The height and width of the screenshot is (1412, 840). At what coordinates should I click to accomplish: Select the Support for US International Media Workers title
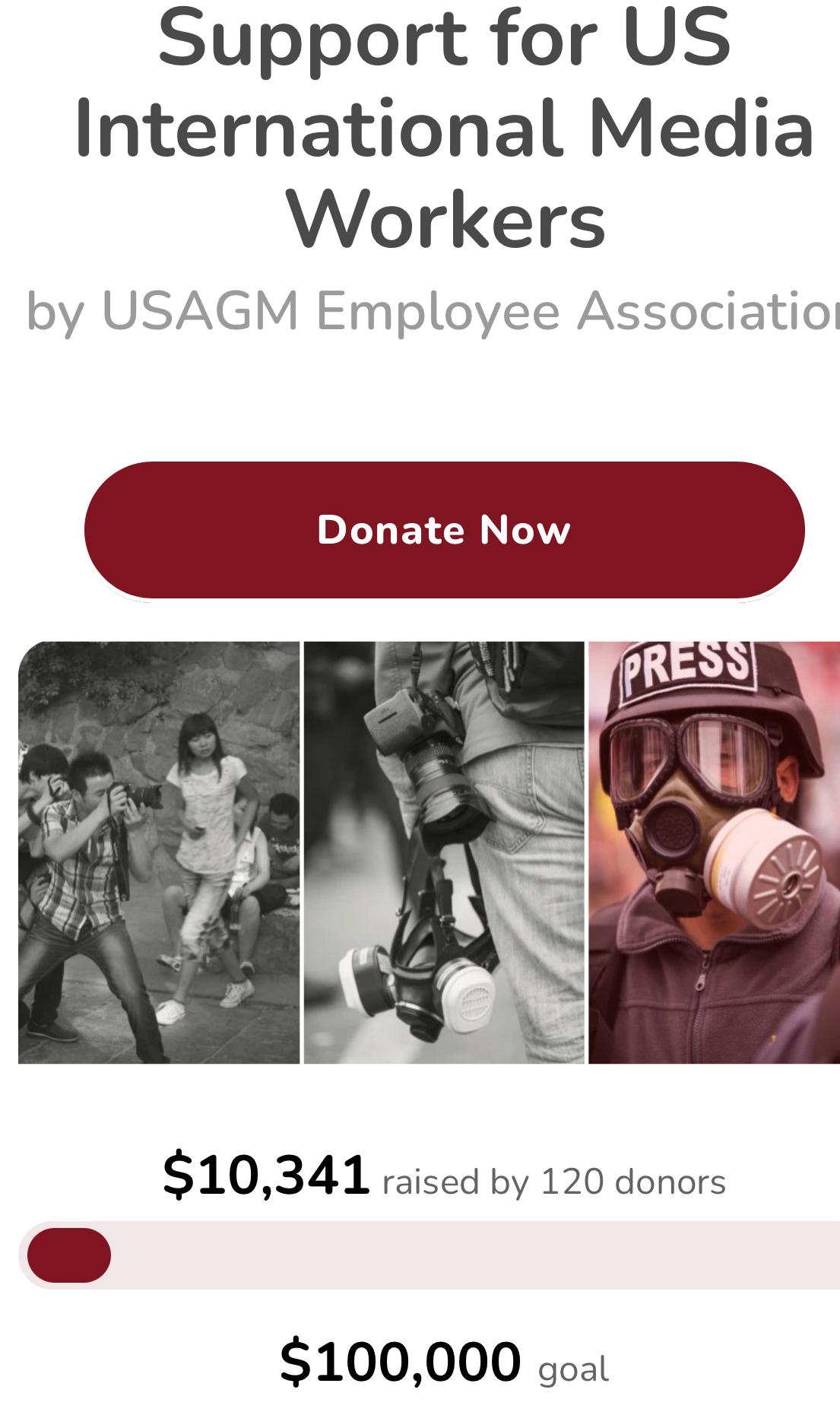coord(444,128)
